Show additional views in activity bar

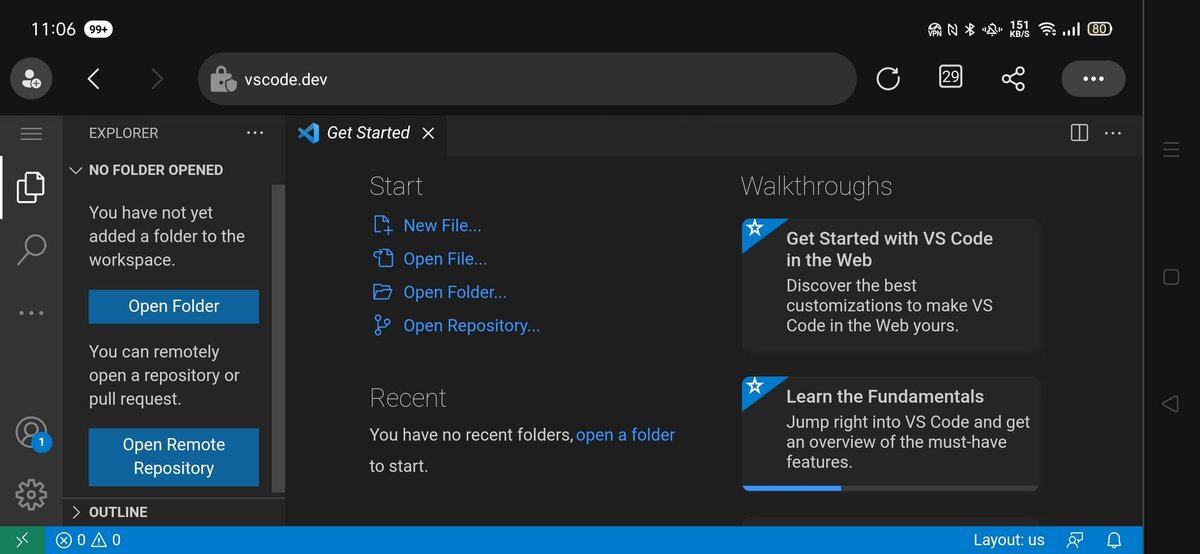click(x=31, y=313)
